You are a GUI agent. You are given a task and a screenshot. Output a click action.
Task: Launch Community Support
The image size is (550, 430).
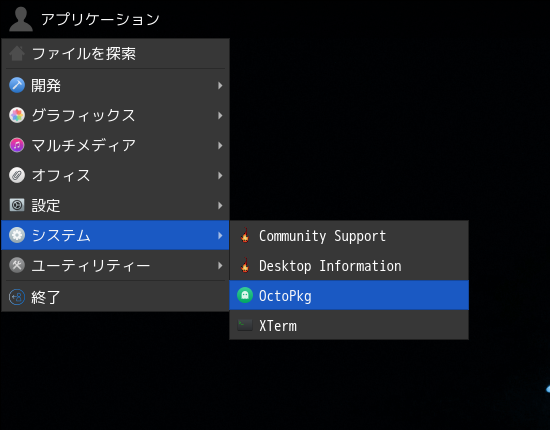(x=349, y=236)
